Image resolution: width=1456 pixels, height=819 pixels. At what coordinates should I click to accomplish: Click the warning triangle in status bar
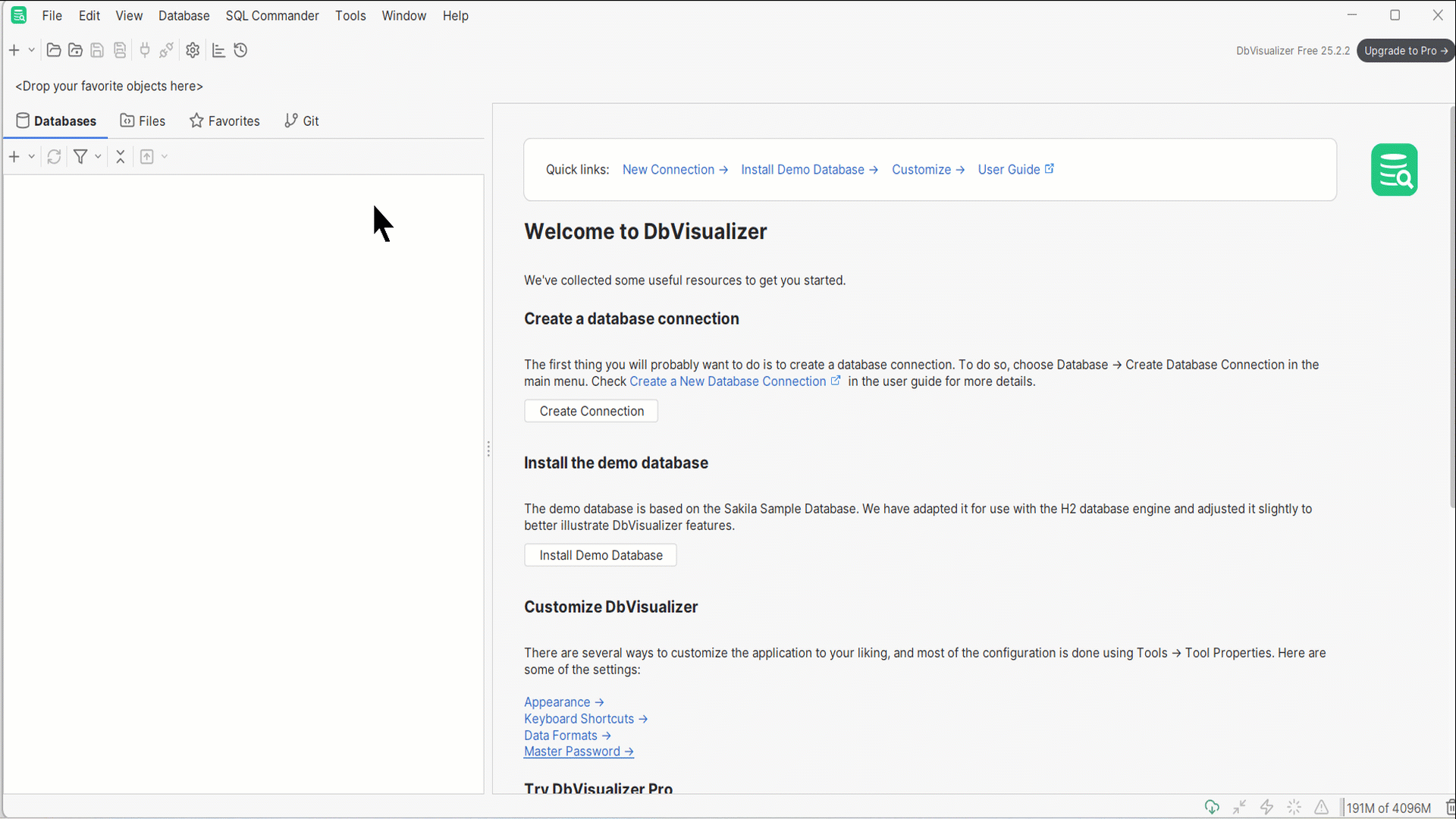tap(1321, 807)
